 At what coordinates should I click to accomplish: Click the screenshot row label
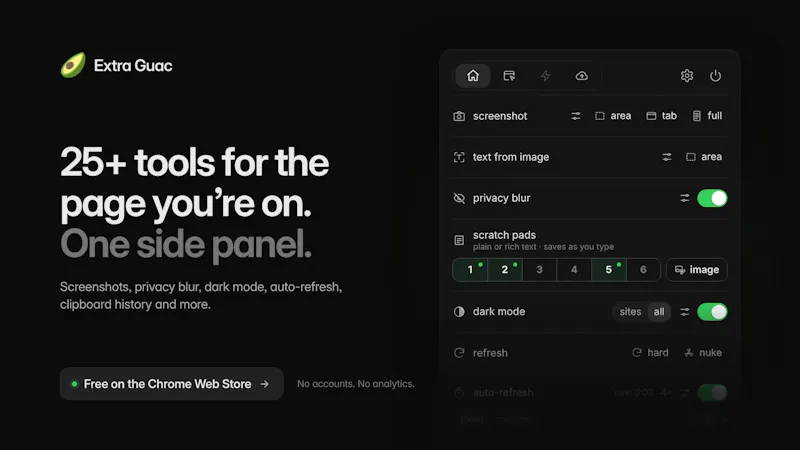point(500,116)
